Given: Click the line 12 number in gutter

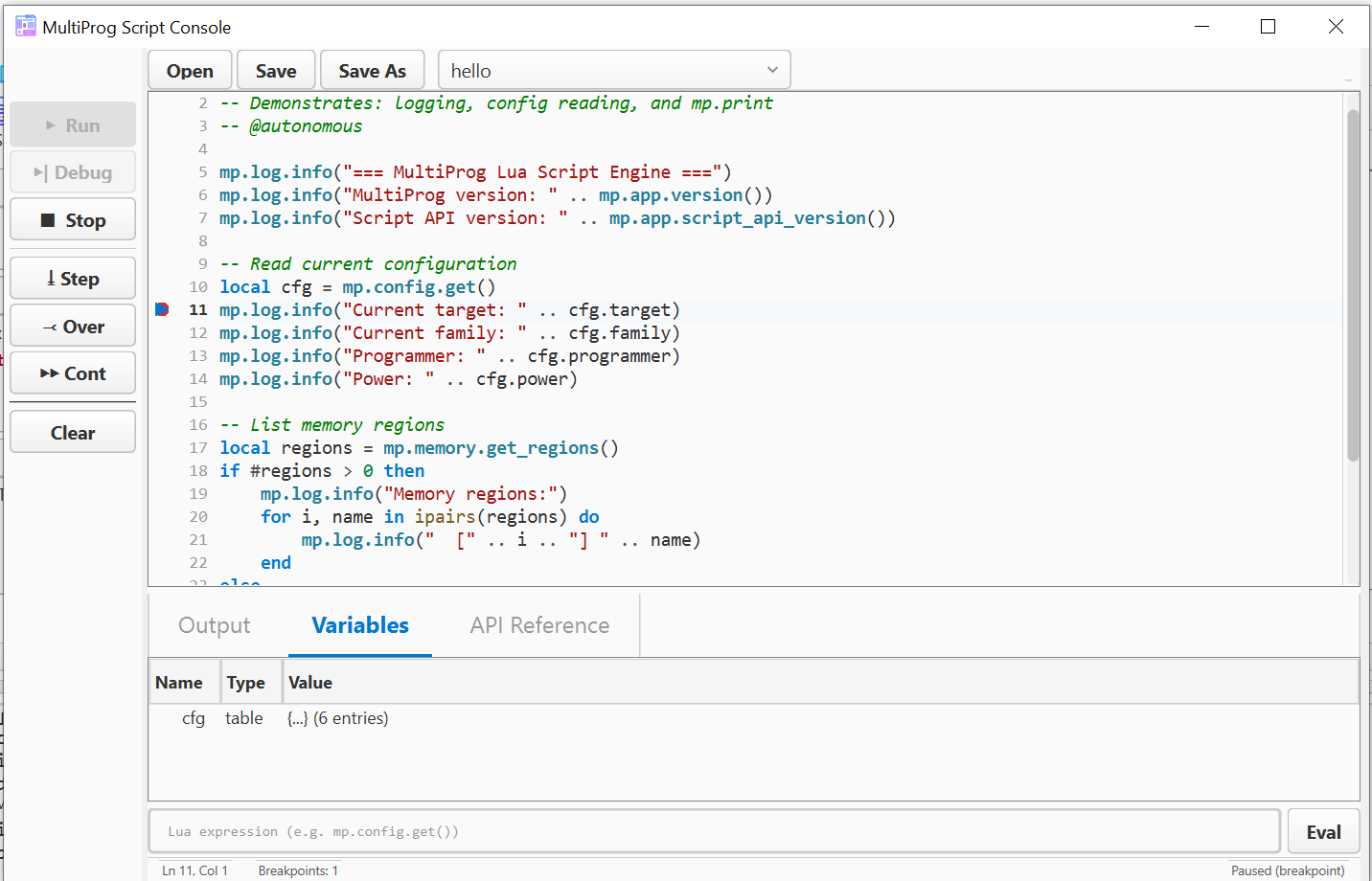Looking at the screenshot, I should click(198, 332).
